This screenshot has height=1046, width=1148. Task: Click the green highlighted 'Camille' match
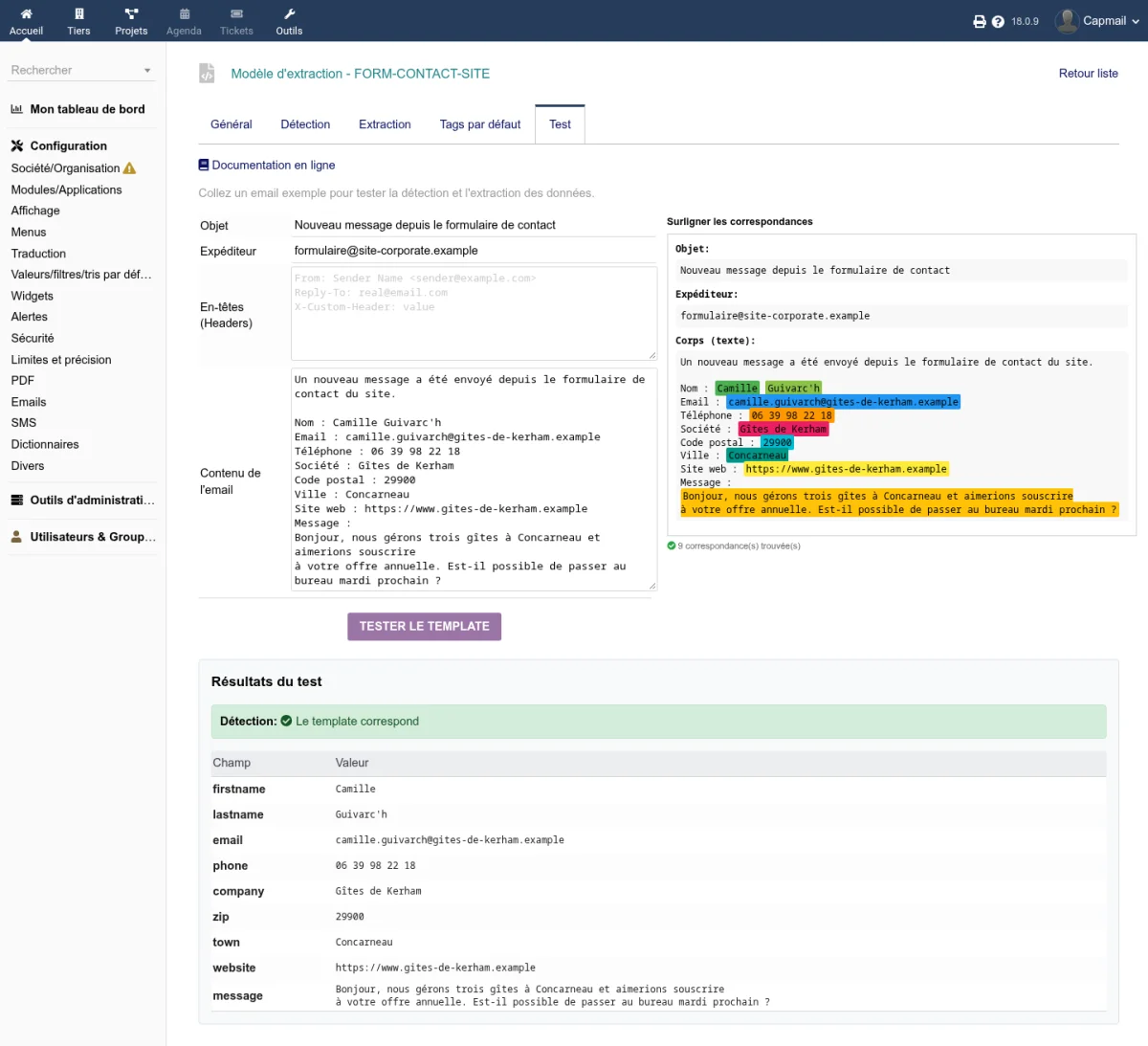[738, 389]
